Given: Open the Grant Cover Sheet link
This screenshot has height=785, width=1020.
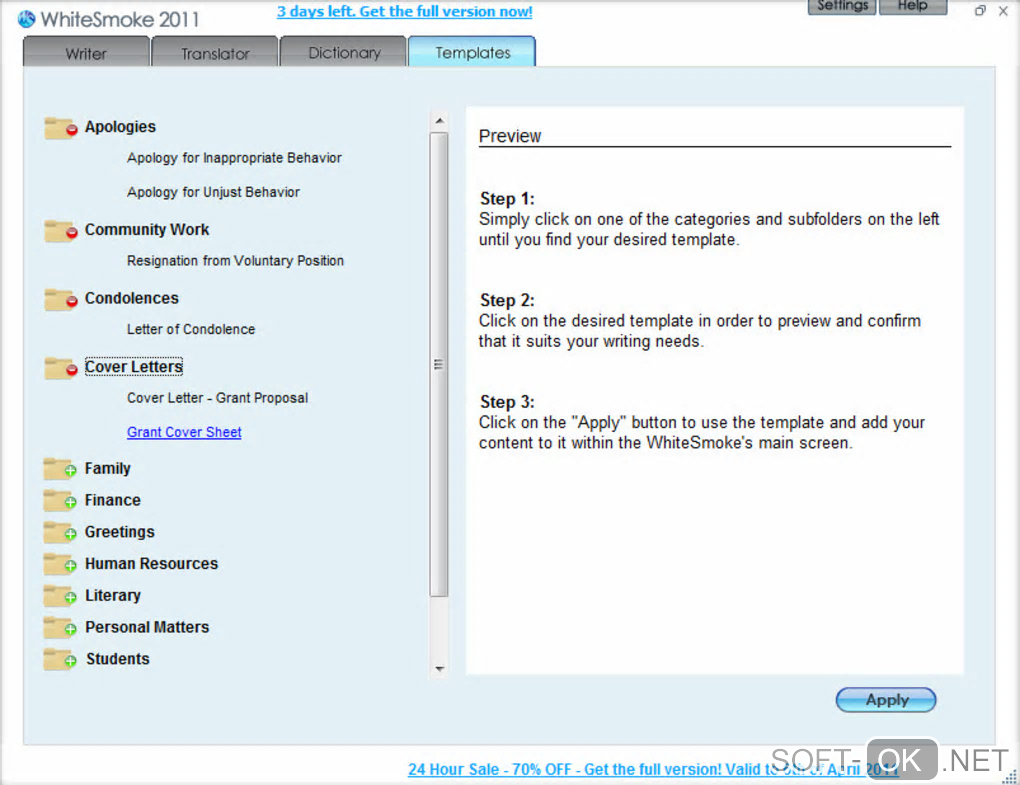Looking at the screenshot, I should point(184,432).
